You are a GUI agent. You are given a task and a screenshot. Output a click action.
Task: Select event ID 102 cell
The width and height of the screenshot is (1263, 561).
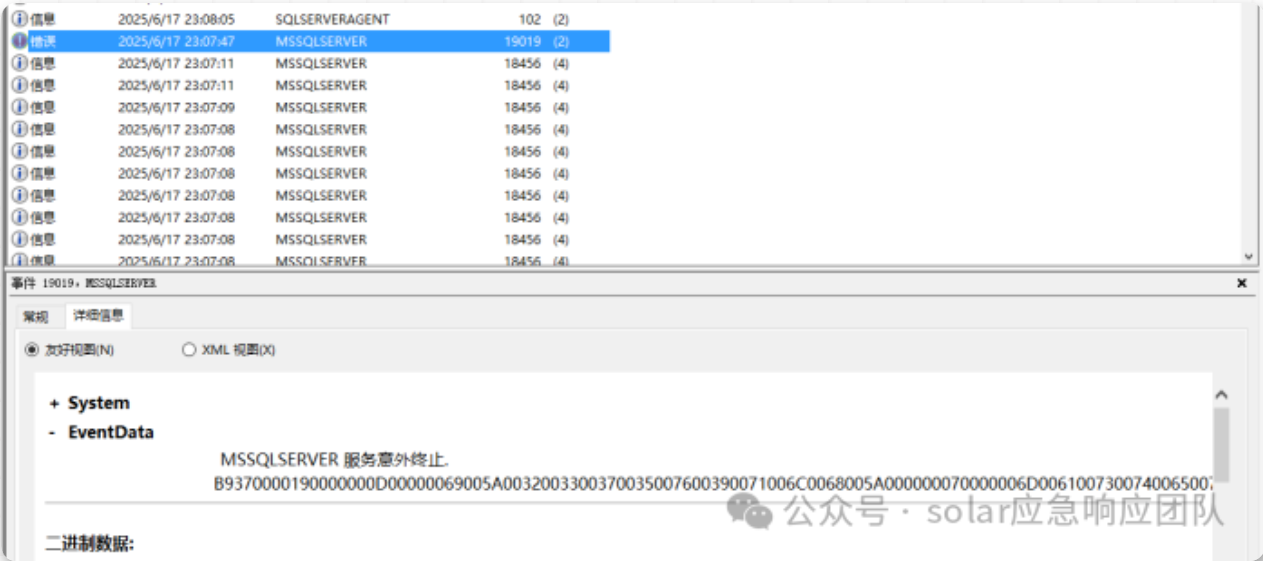point(529,19)
